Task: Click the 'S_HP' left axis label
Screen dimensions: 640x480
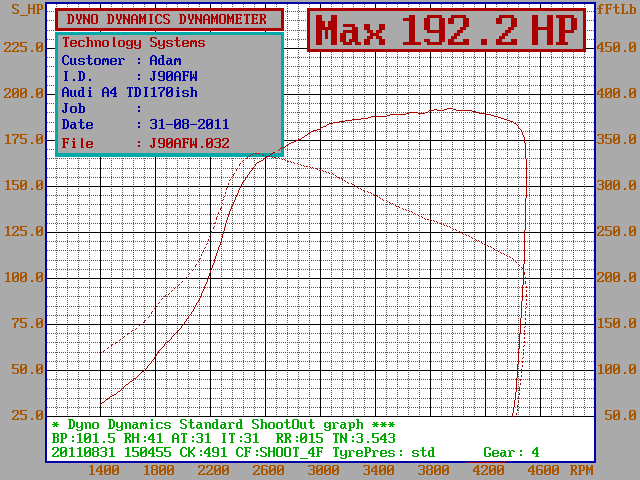Action: pyautogui.click(x=27, y=9)
